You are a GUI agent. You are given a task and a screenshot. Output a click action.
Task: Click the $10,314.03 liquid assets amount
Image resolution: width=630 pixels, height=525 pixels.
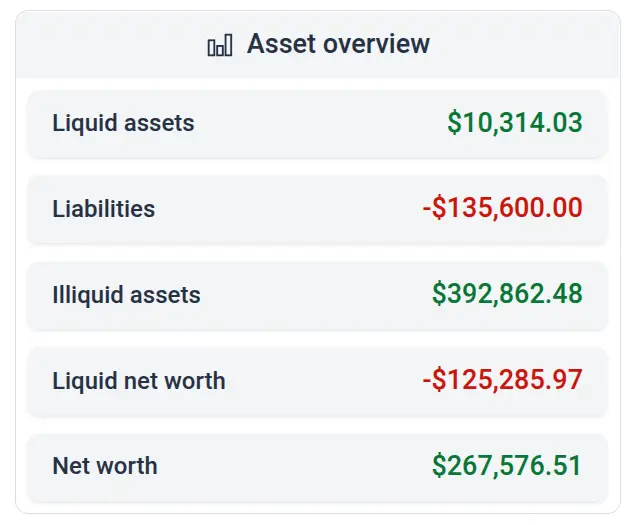514,123
